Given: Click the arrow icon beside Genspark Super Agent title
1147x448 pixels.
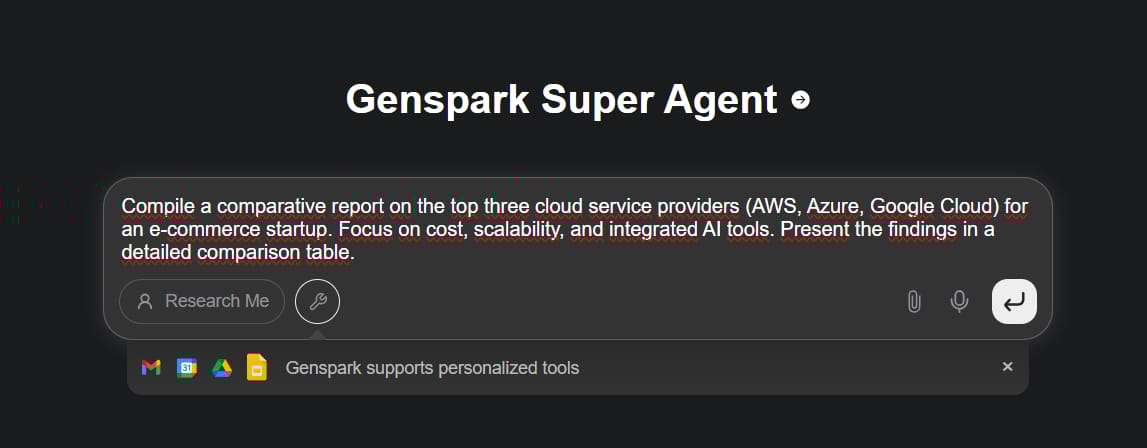Looking at the screenshot, I should click(801, 100).
